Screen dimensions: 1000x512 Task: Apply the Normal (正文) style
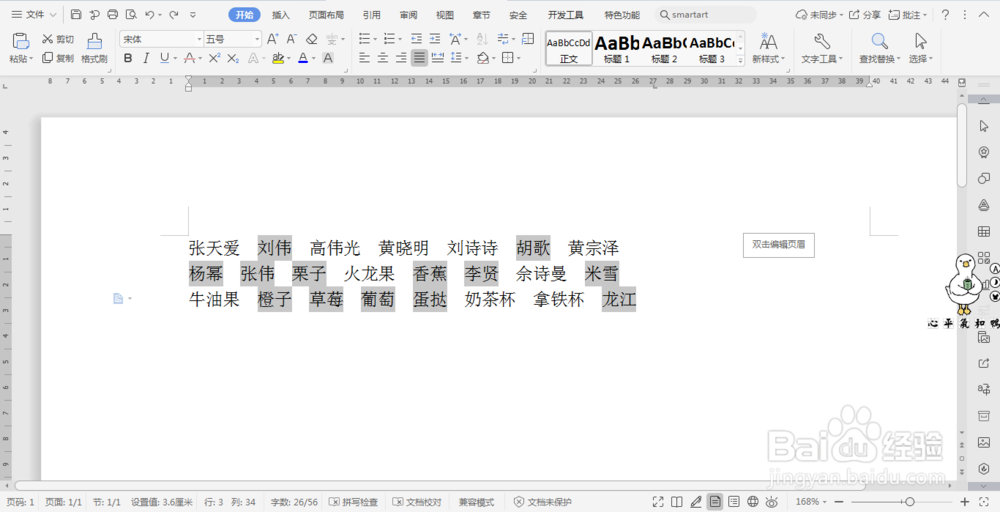pyautogui.click(x=569, y=48)
